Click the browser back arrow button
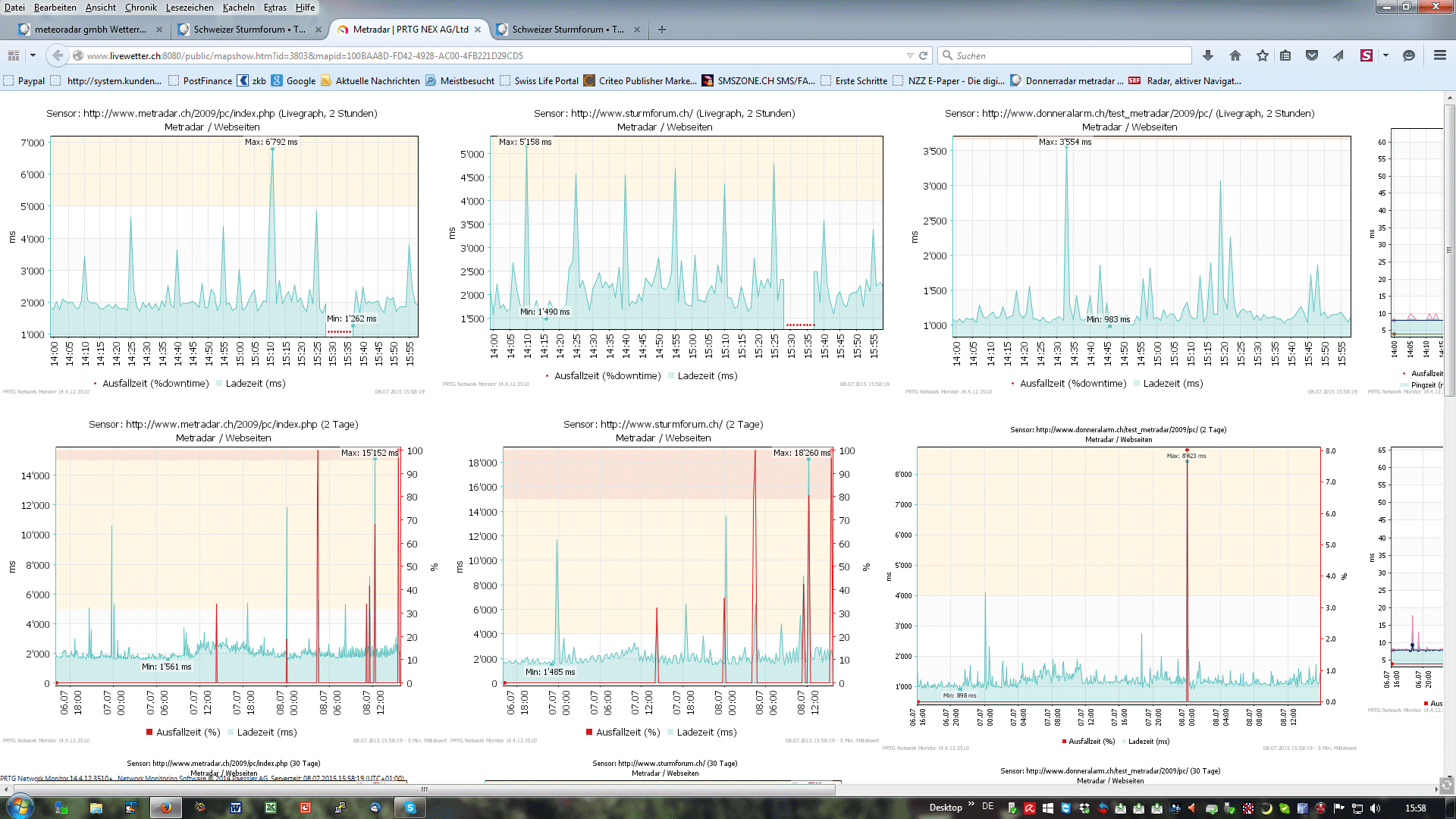Viewport: 1456px width, 819px height. pos(58,55)
